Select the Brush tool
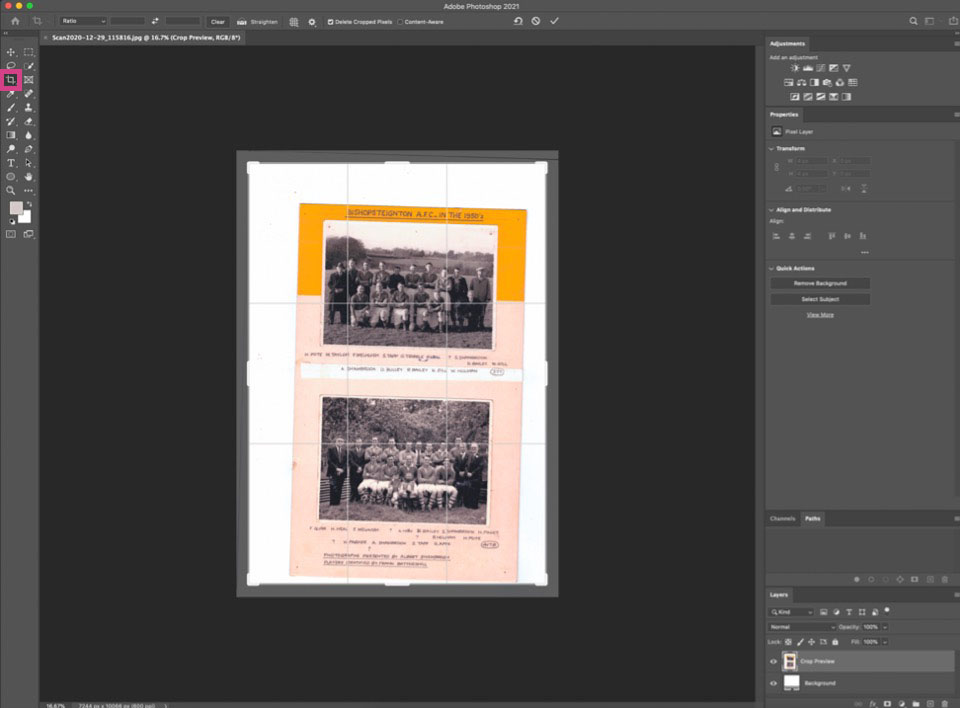The height and width of the screenshot is (708, 960). point(11,108)
